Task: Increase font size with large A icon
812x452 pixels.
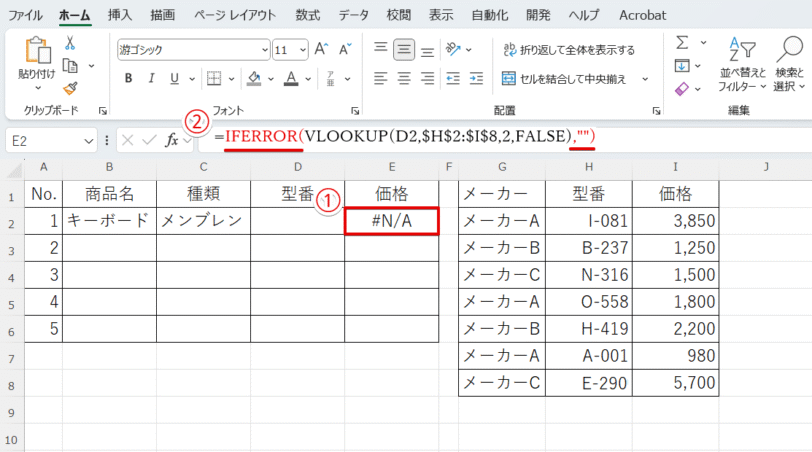Action: [322, 49]
